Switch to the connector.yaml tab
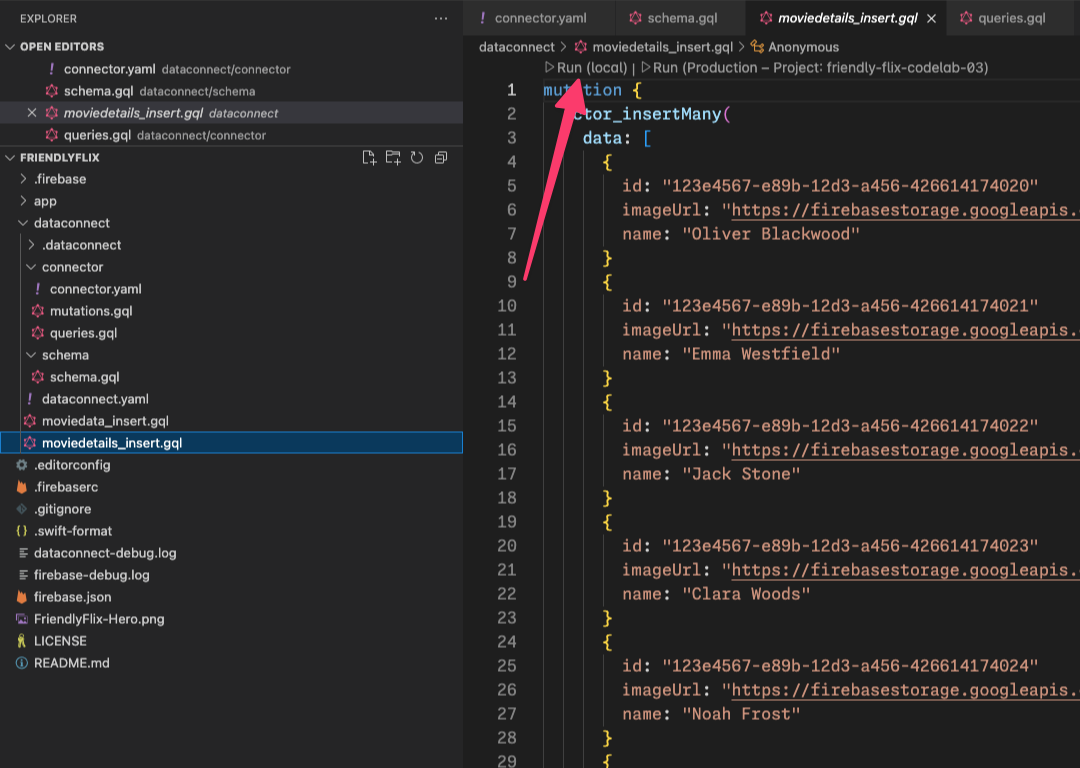1080x768 pixels. point(540,19)
